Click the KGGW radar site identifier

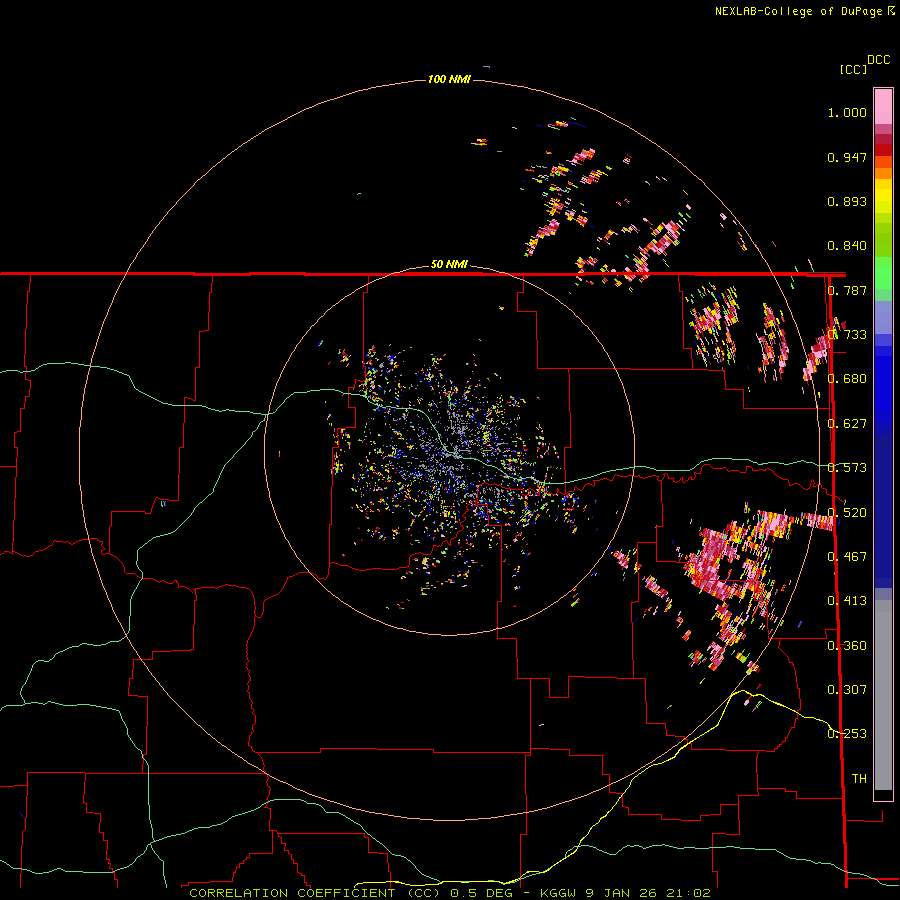pos(560,893)
